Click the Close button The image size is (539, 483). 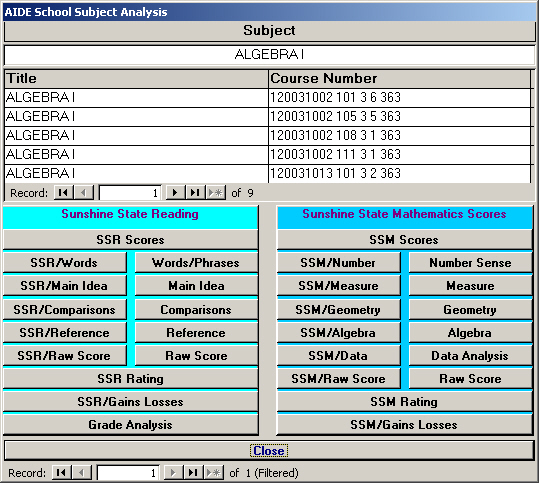(x=269, y=451)
